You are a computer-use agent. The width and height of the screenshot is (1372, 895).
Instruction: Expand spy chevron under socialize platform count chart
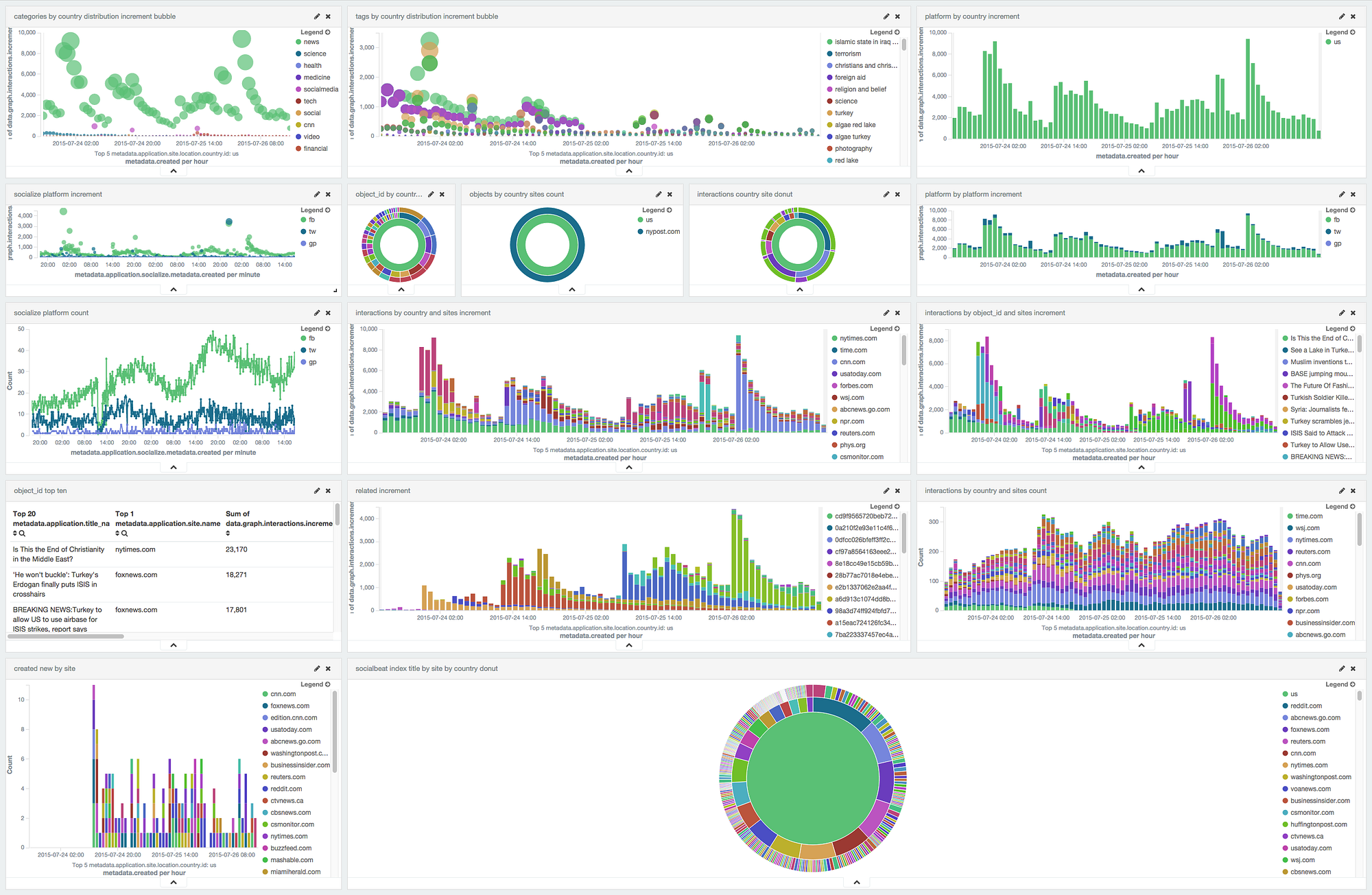pos(174,467)
